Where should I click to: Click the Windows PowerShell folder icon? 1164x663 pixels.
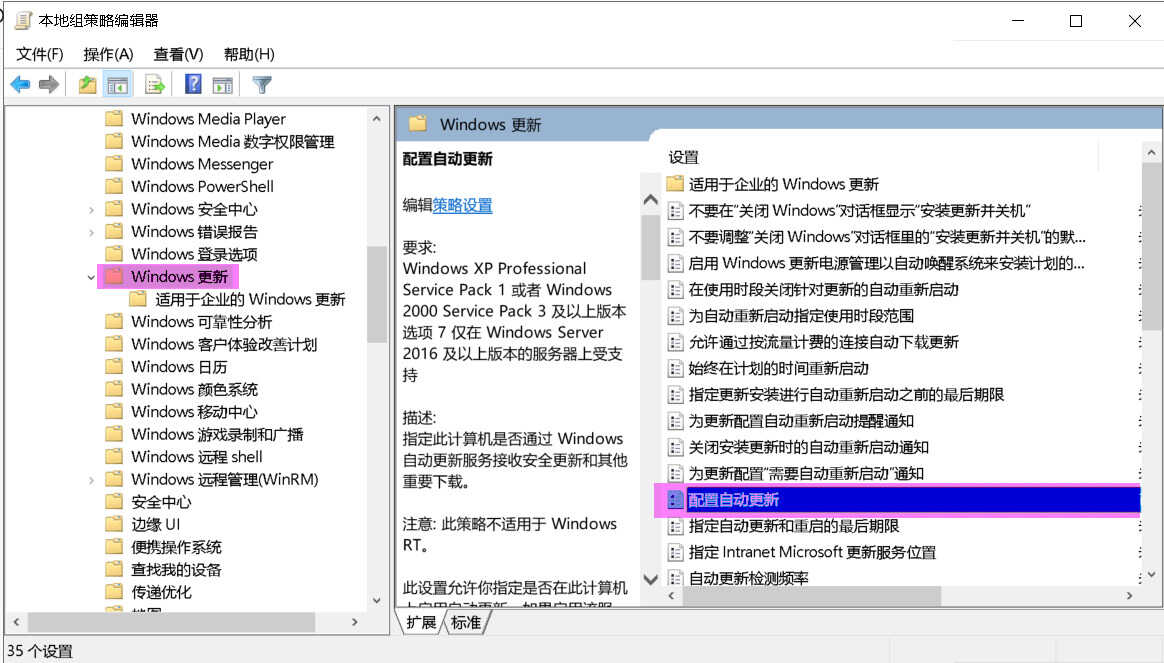[114, 186]
